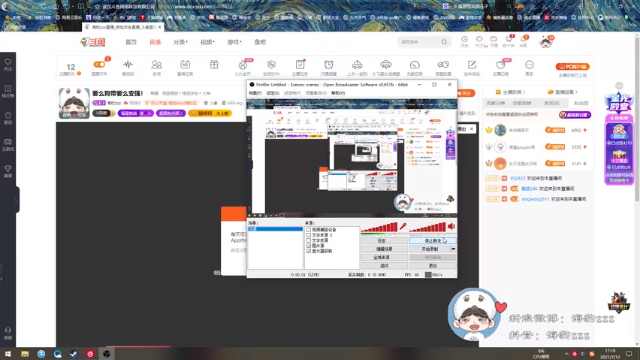Go to Douyu 首页 home tab

point(131,42)
